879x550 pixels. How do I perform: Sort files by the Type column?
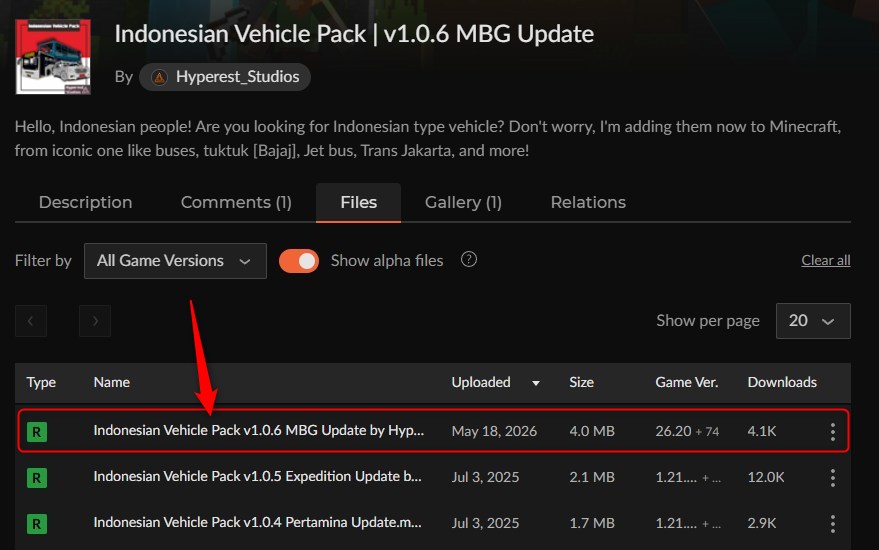(41, 382)
